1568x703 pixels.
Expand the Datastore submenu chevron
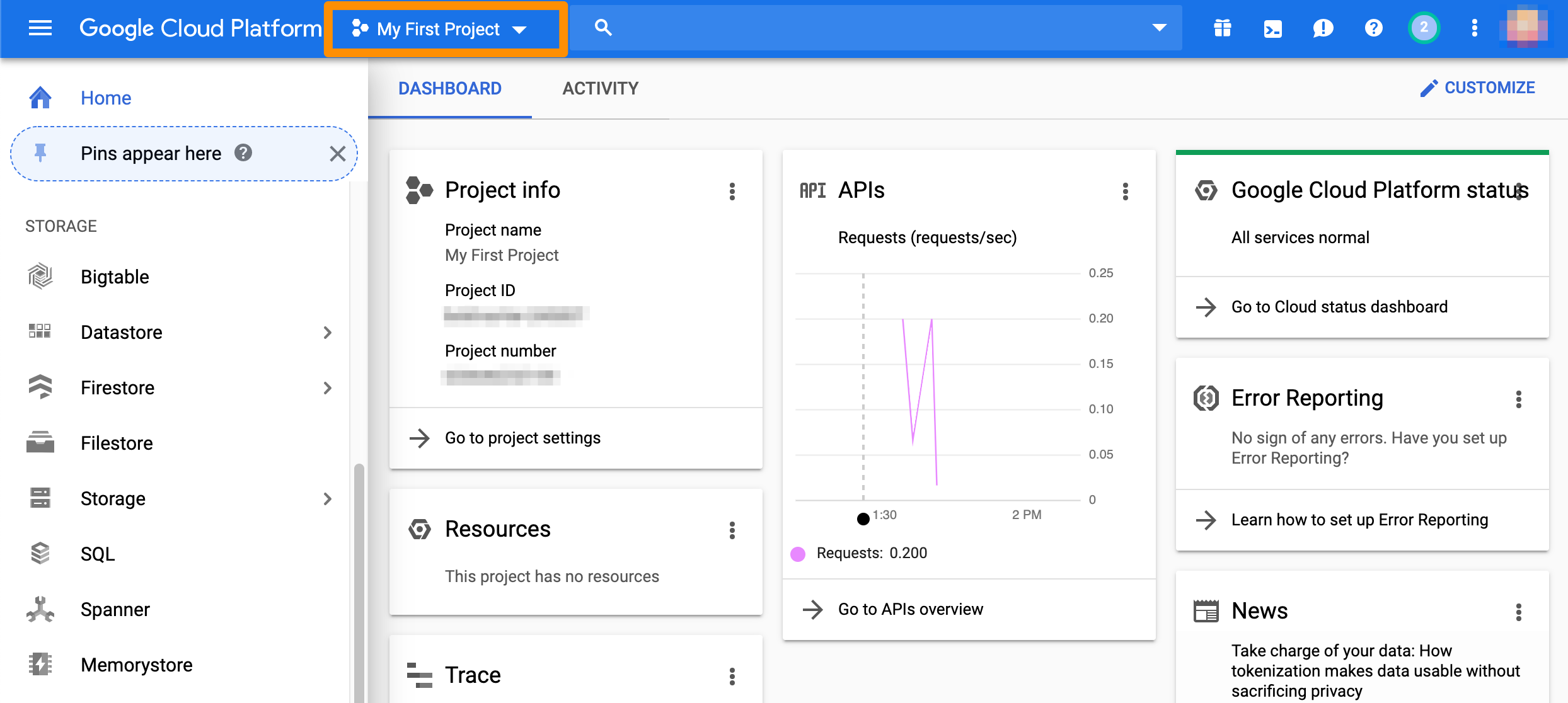click(328, 333)
